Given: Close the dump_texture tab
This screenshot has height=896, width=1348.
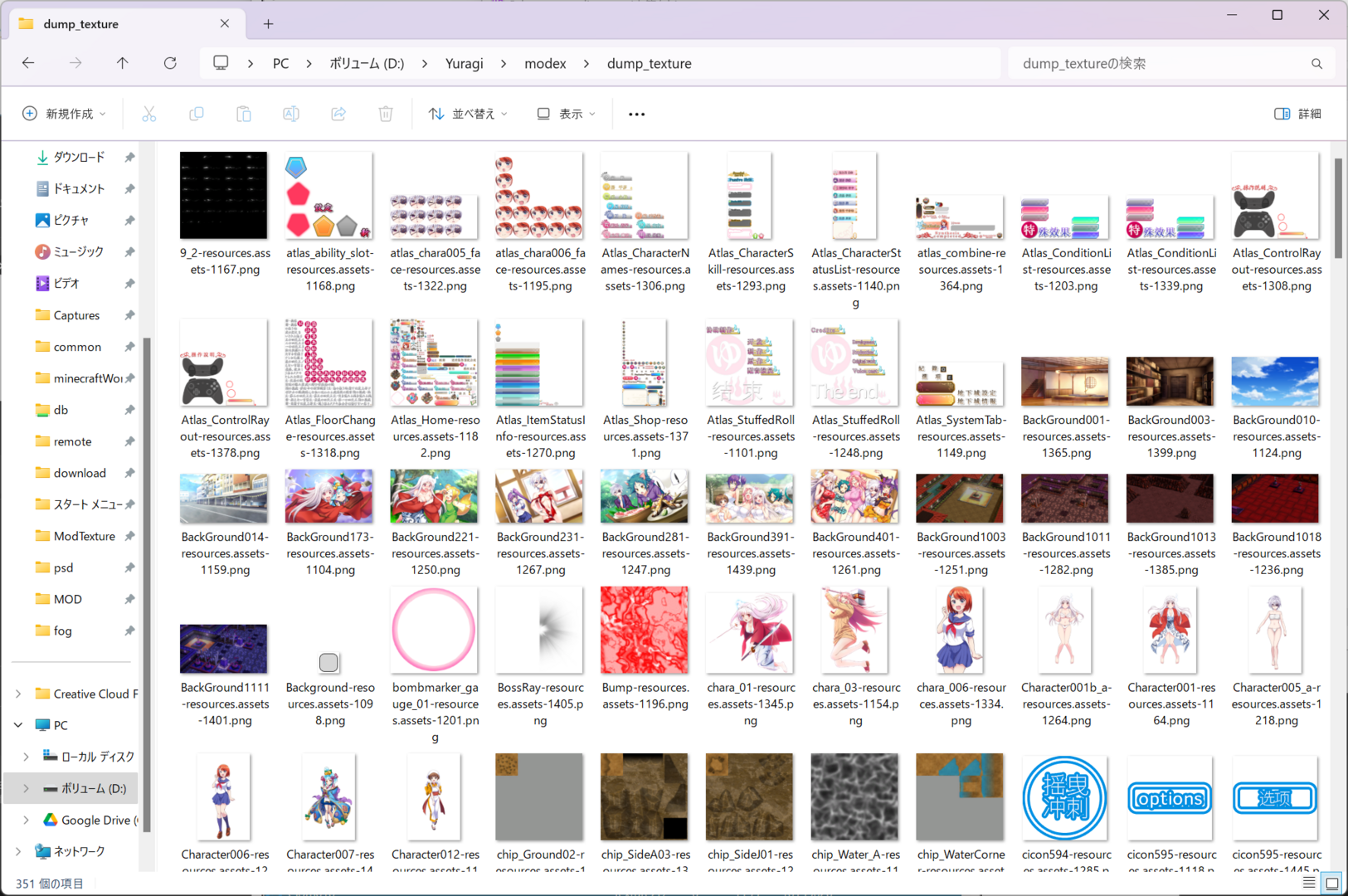Looking at the screenshot, I should [225, 24].
